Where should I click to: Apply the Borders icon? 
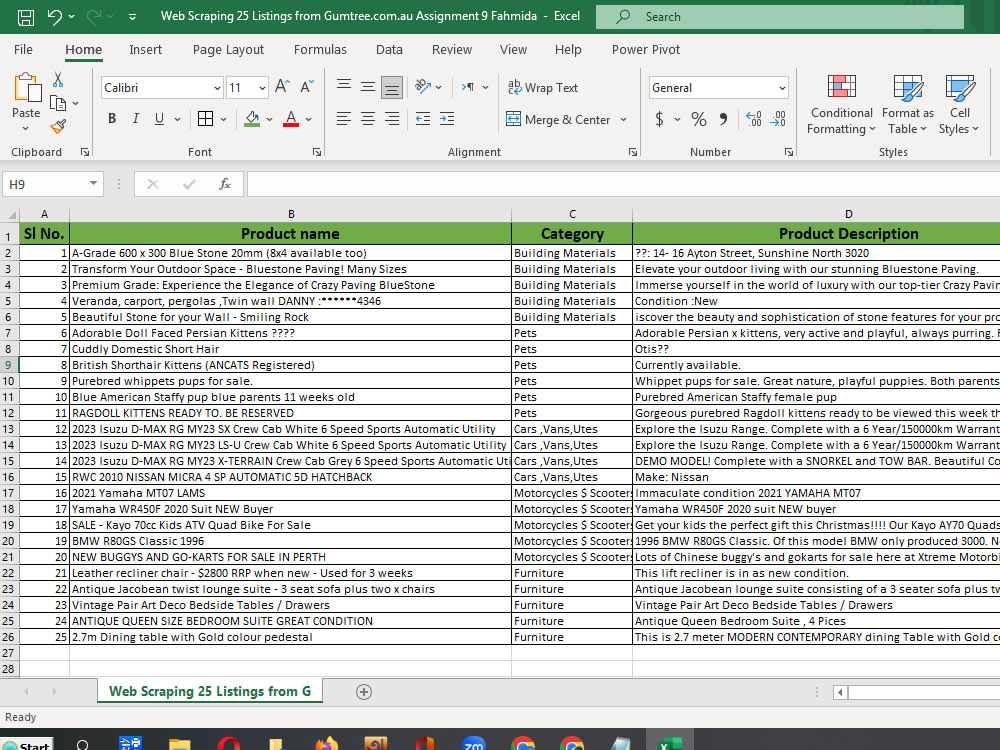coord(205,119)
